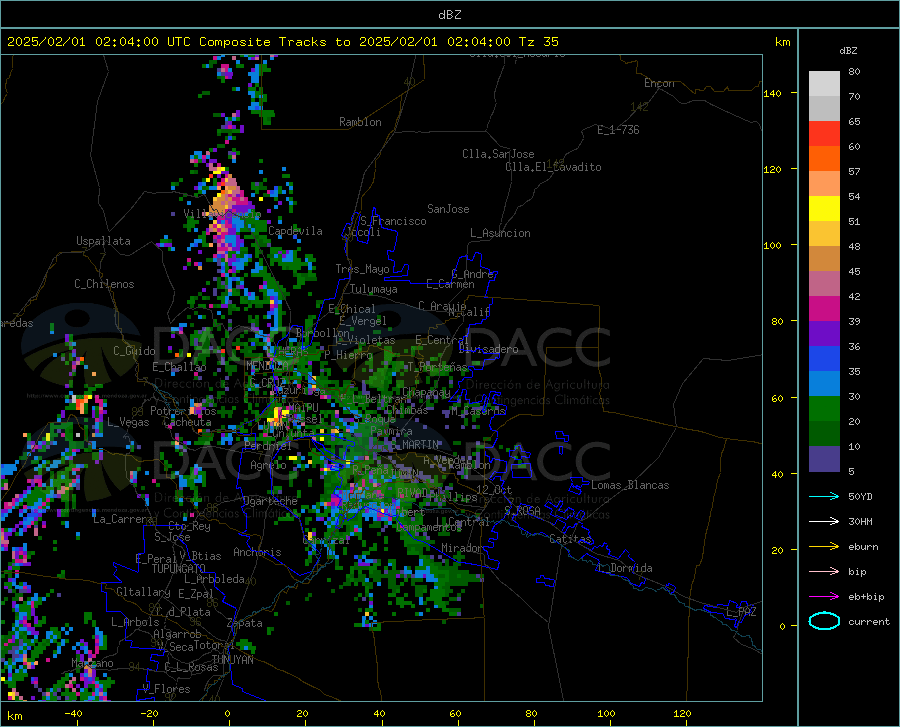This screenshot has height=727, width=900.
Task: Select the 'V_Flores' map label
Action: 166,689
